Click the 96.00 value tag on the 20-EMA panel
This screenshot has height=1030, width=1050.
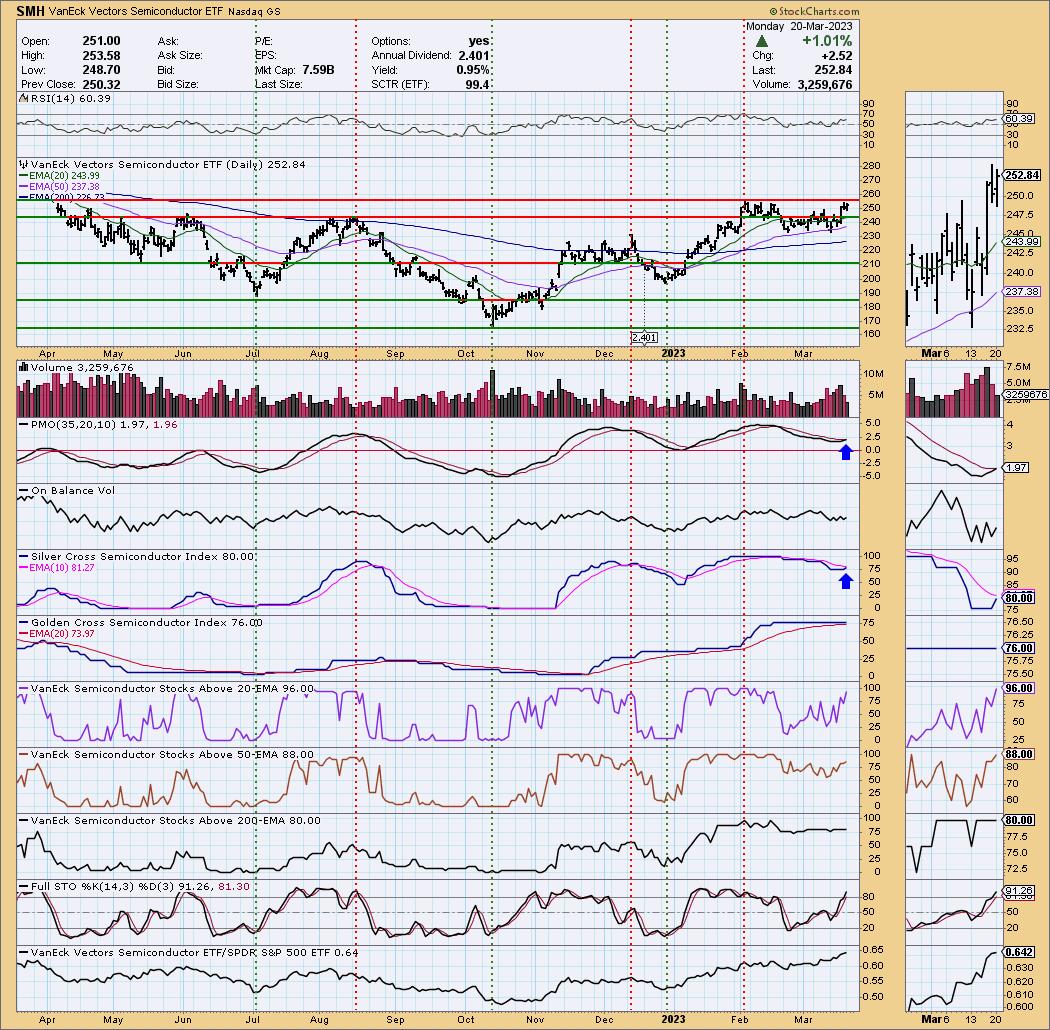coord(1019,688)
